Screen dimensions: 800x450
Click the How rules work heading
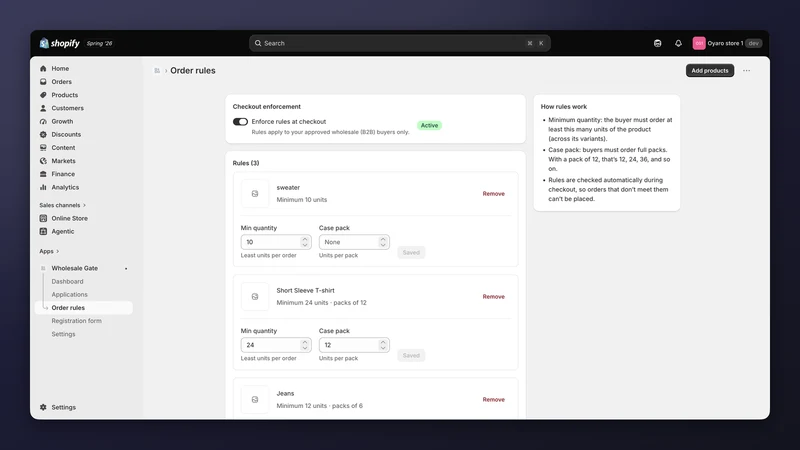(564, 107)
